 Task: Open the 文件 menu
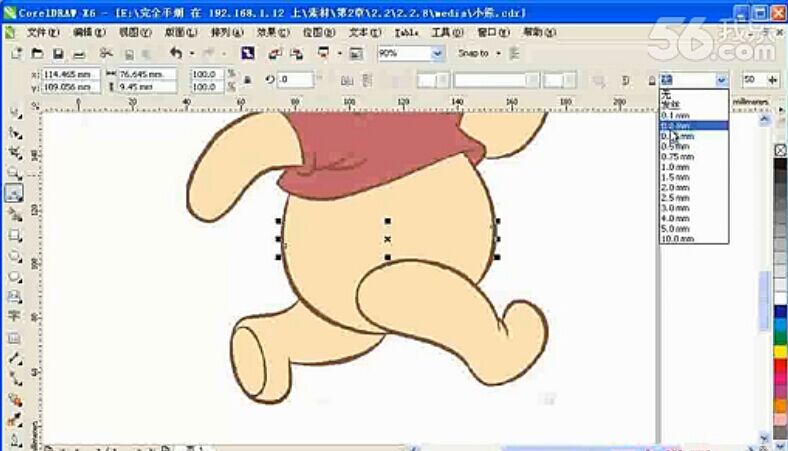[x=43, y=32]
